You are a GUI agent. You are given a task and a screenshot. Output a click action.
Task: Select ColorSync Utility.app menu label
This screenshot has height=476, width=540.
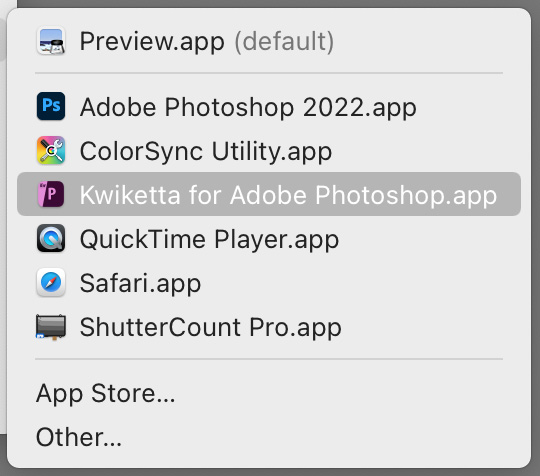point(206,152)
